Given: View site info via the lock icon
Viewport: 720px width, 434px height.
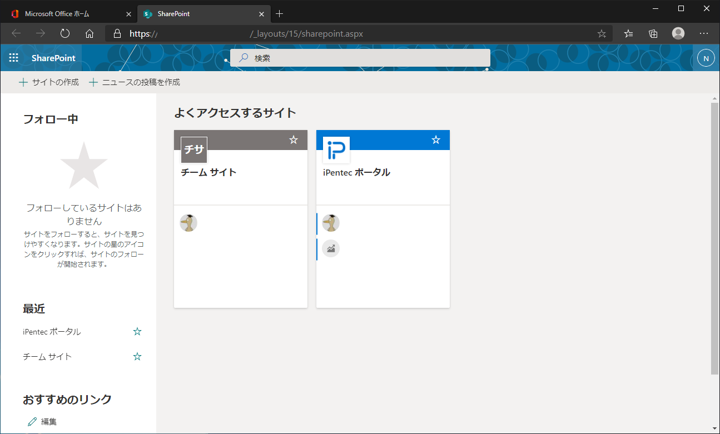Looking at the screenshot, I should pyautogui.click(x=117, y=34).
